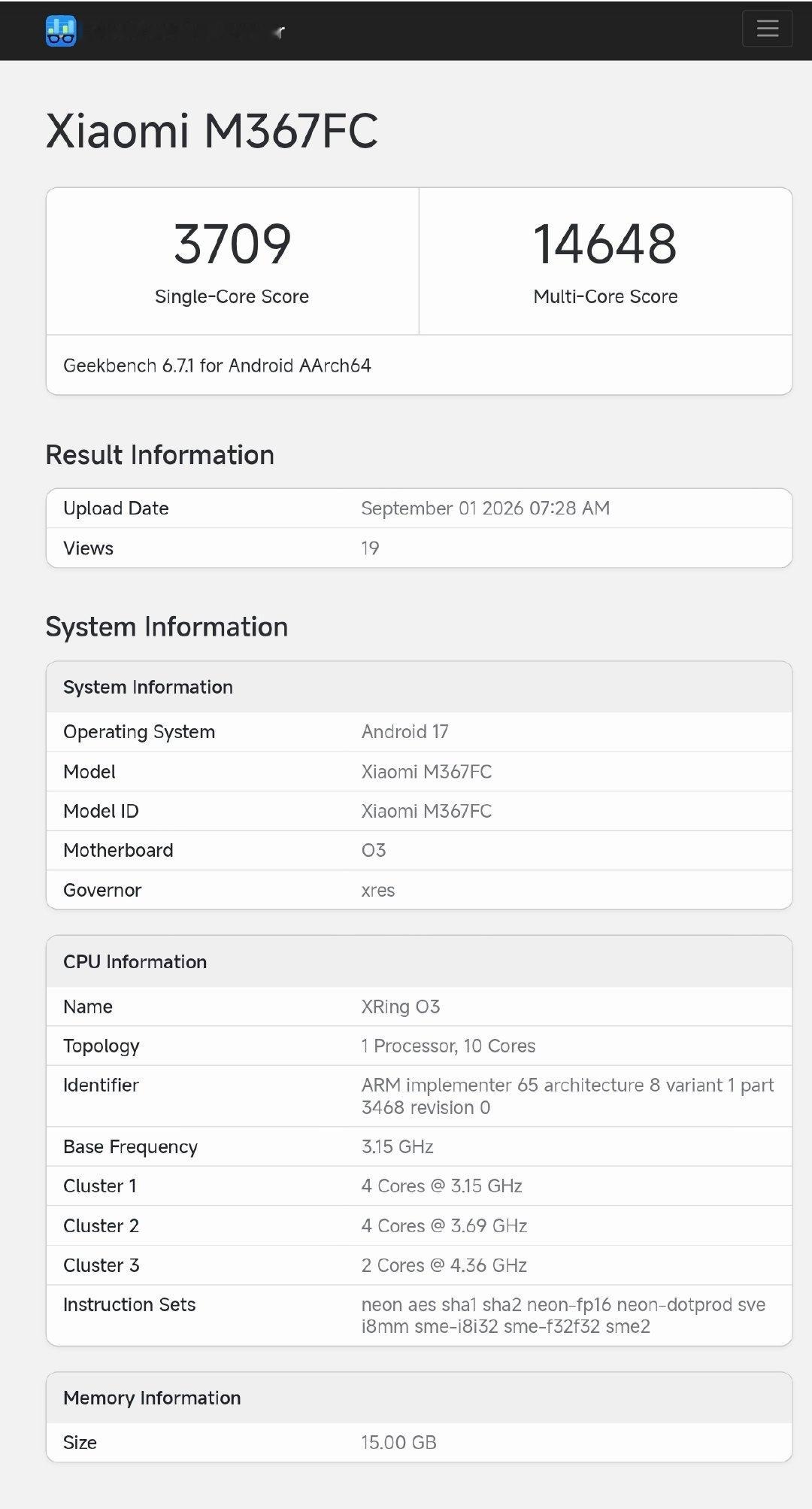The height and width of the screenshot is (1509, 812).
Task: Click the 15.00 GB memory value
Action: coord(399,1443)
